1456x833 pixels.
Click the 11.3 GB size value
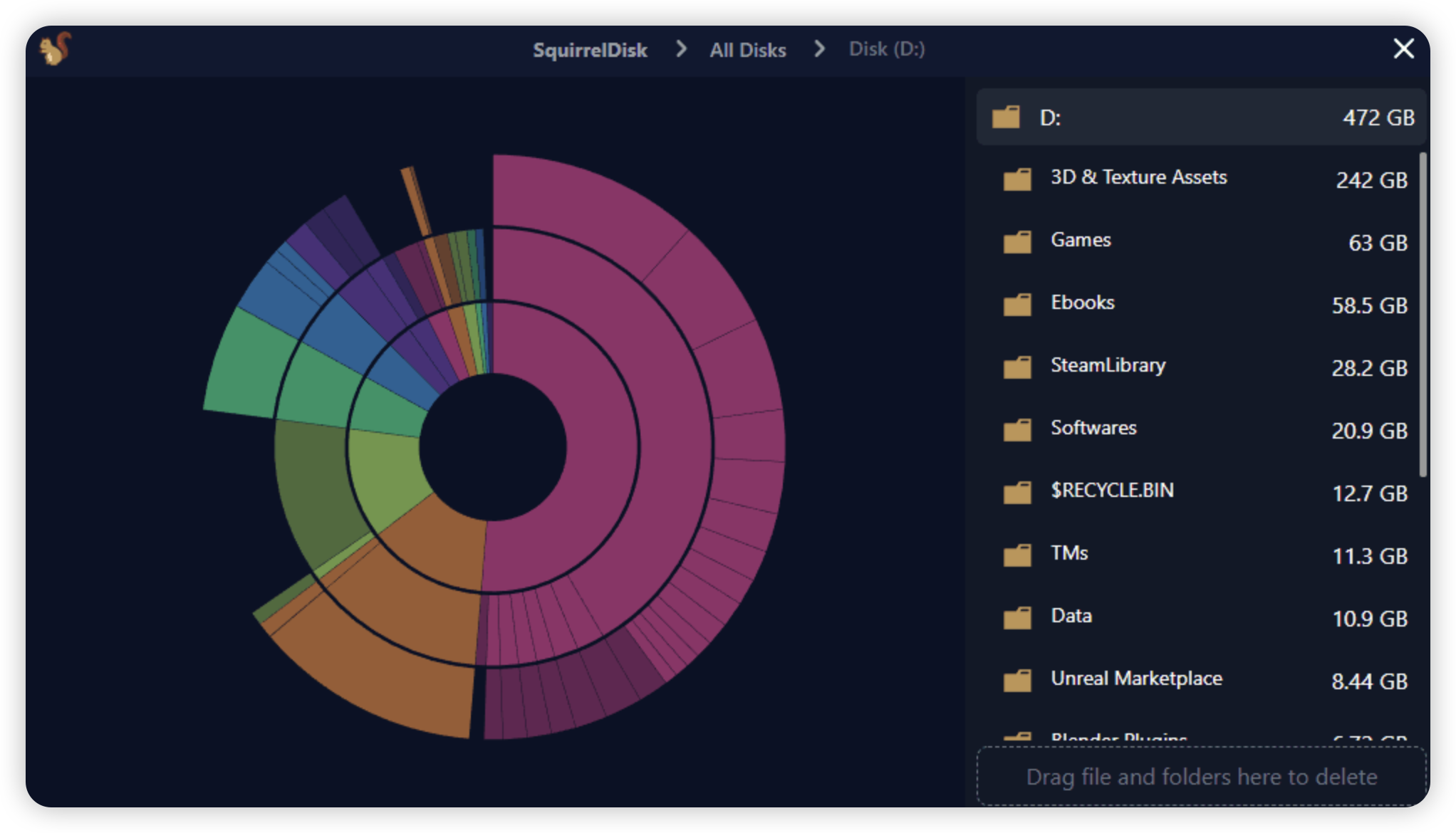pyautogui.click(x=1370, y=556)
